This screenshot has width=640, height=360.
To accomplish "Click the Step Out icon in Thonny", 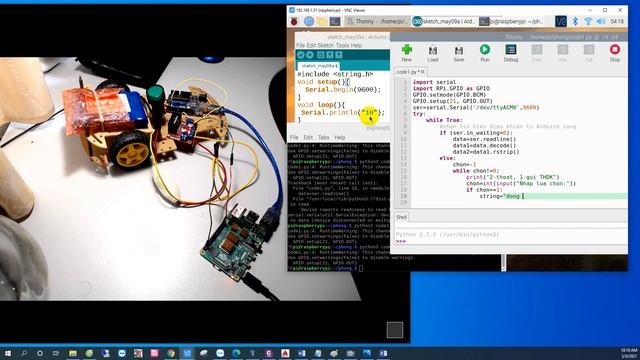I will (589, 53).
